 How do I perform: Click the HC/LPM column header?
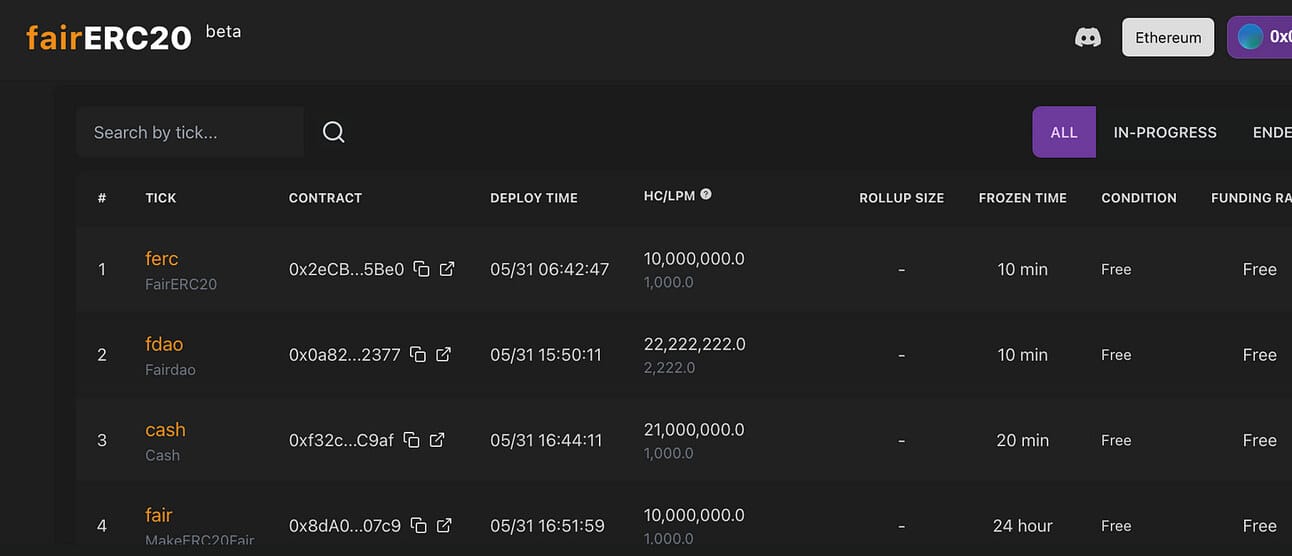click(x=669, y=196)
